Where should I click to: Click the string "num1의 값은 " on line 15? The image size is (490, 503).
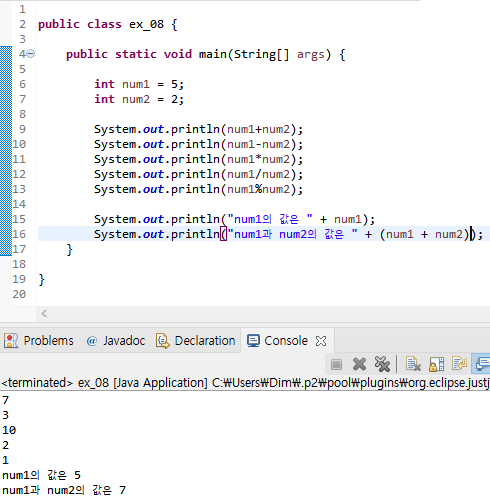click(x=270, y=219)
